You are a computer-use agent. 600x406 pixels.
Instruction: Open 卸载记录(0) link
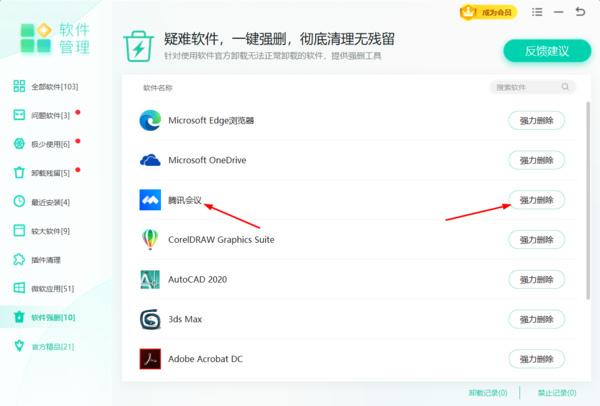tap(488, 393)
